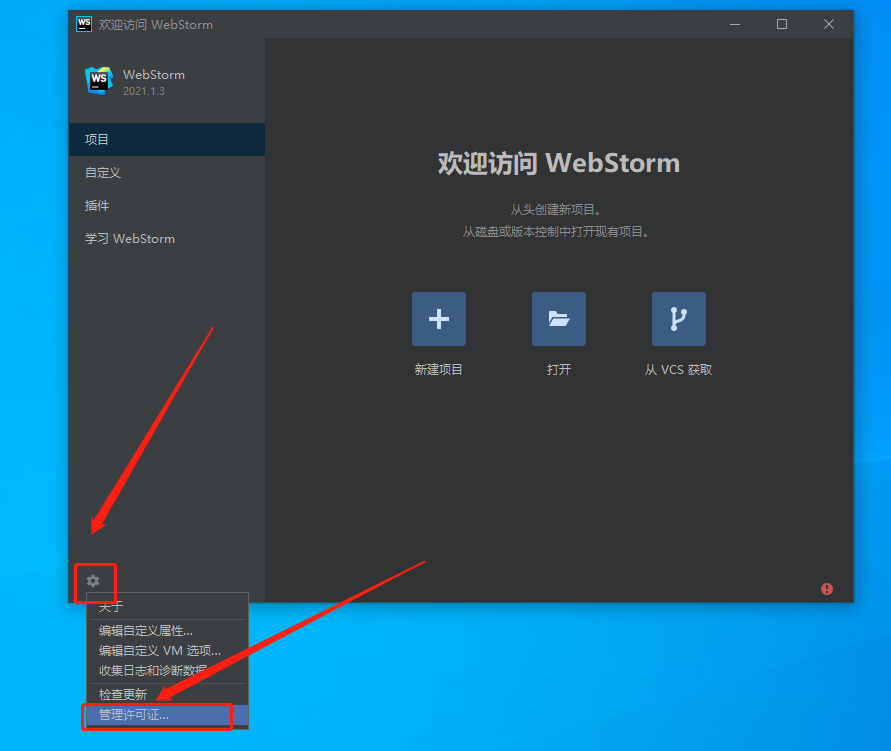Click the New Project plus icon
Image resolution: width=891 pixels, height=751 pixels.
[x=439, y=319]
